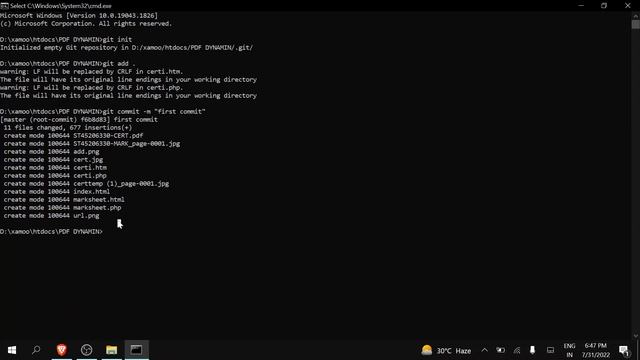Open the circular app icon next to Brave
The width and height of the screenshot is (640, 360).
point(87,350)
